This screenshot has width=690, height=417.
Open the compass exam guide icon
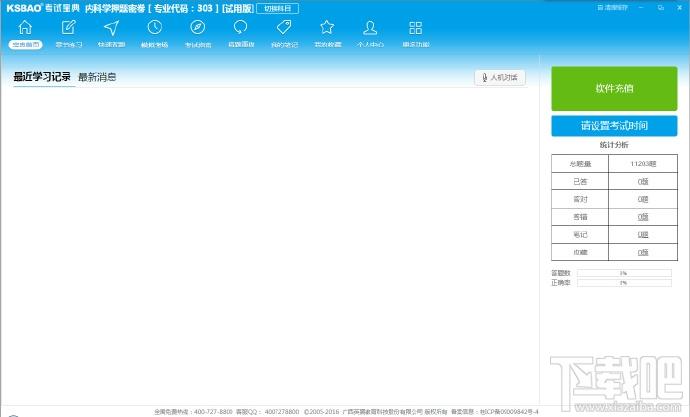[198, 28]
